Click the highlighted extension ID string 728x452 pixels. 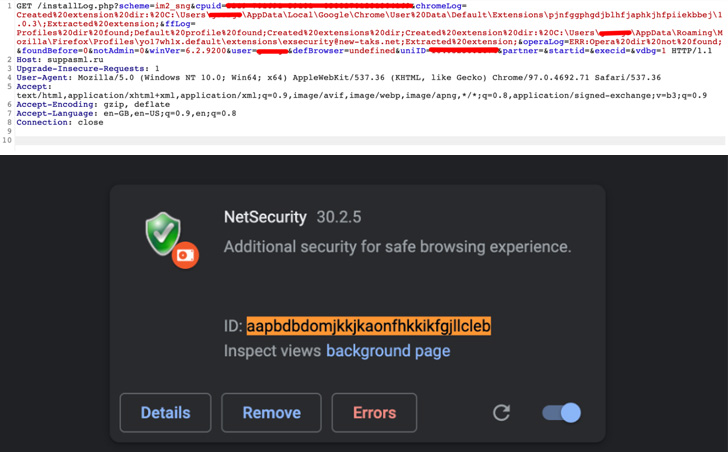pyautogui.click(x=369, y=326)
